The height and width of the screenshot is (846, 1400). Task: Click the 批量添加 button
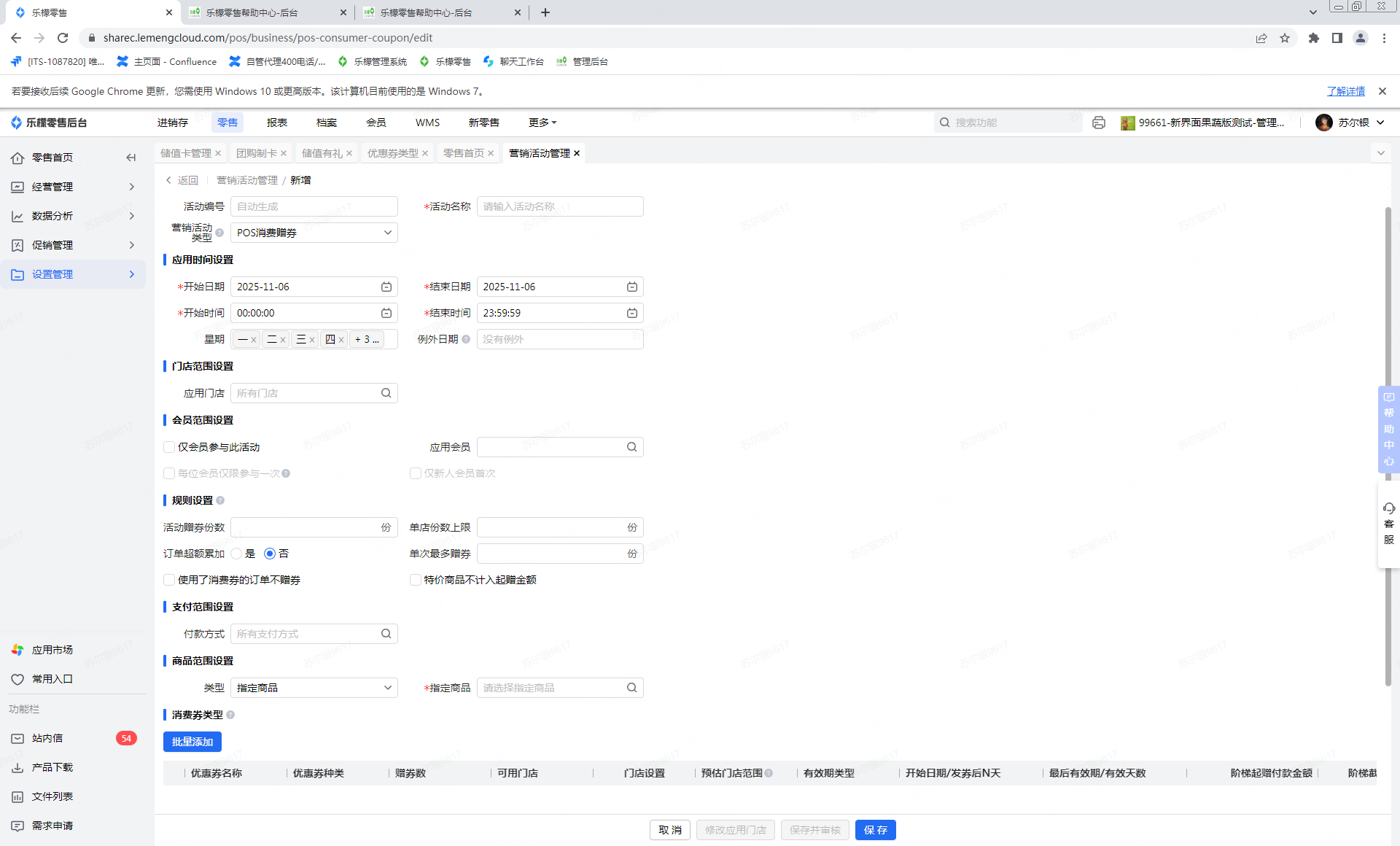click(192, 742)
